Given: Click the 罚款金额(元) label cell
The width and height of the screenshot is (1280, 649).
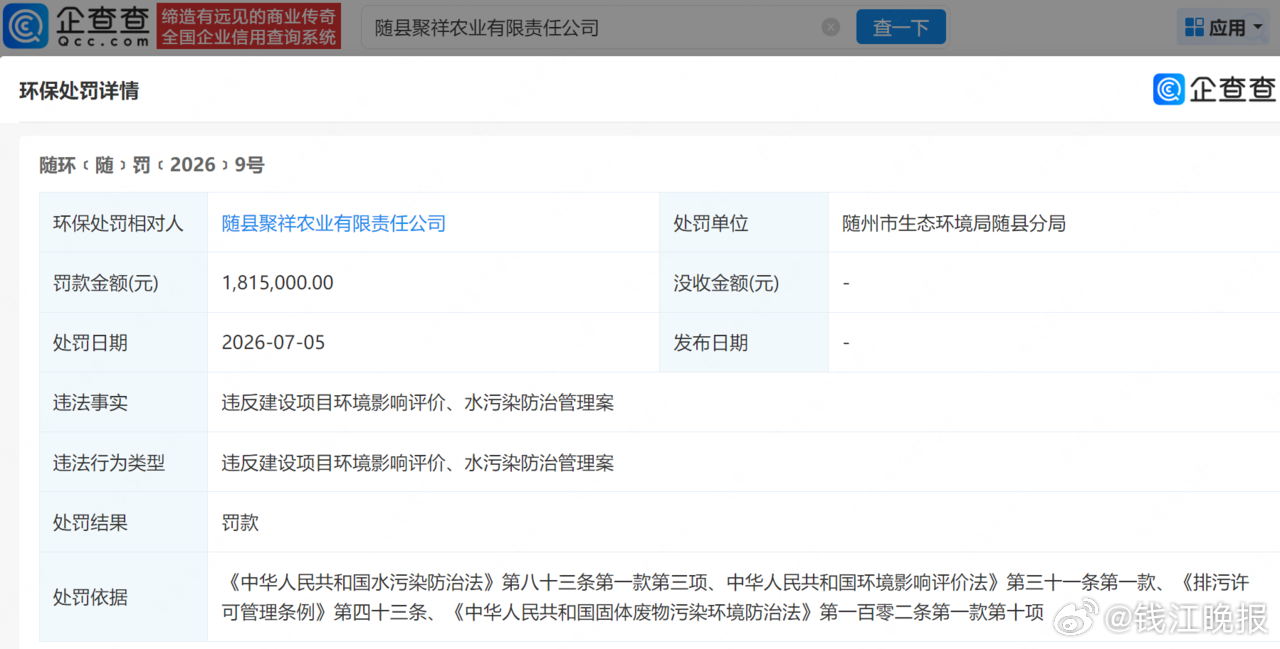Looking at the screenshot, I should [123, 283].
